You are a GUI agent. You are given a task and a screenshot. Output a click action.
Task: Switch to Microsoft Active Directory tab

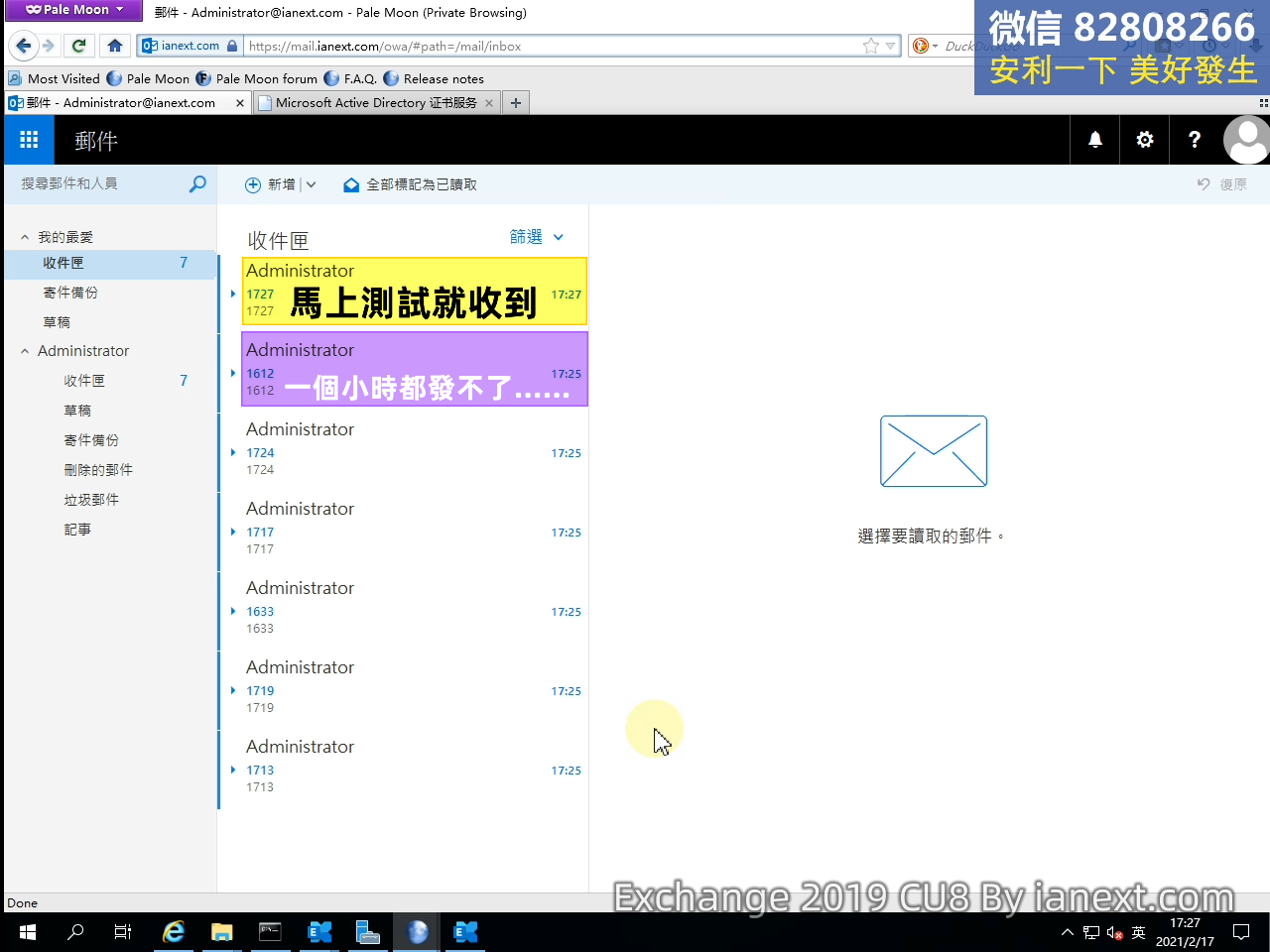tap(376, 102)
